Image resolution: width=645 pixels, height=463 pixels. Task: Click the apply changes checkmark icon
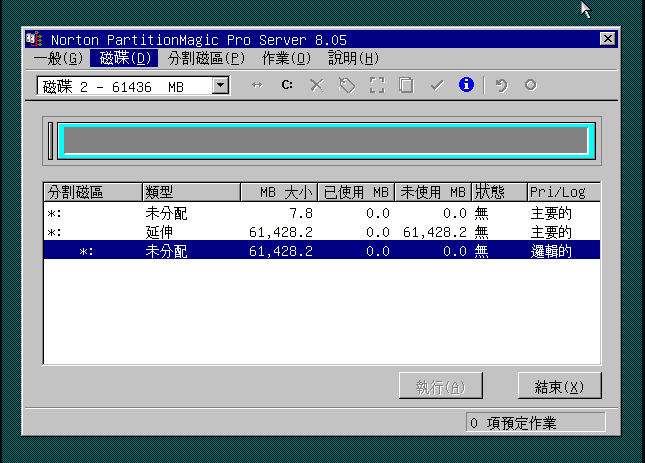point(436,86)
